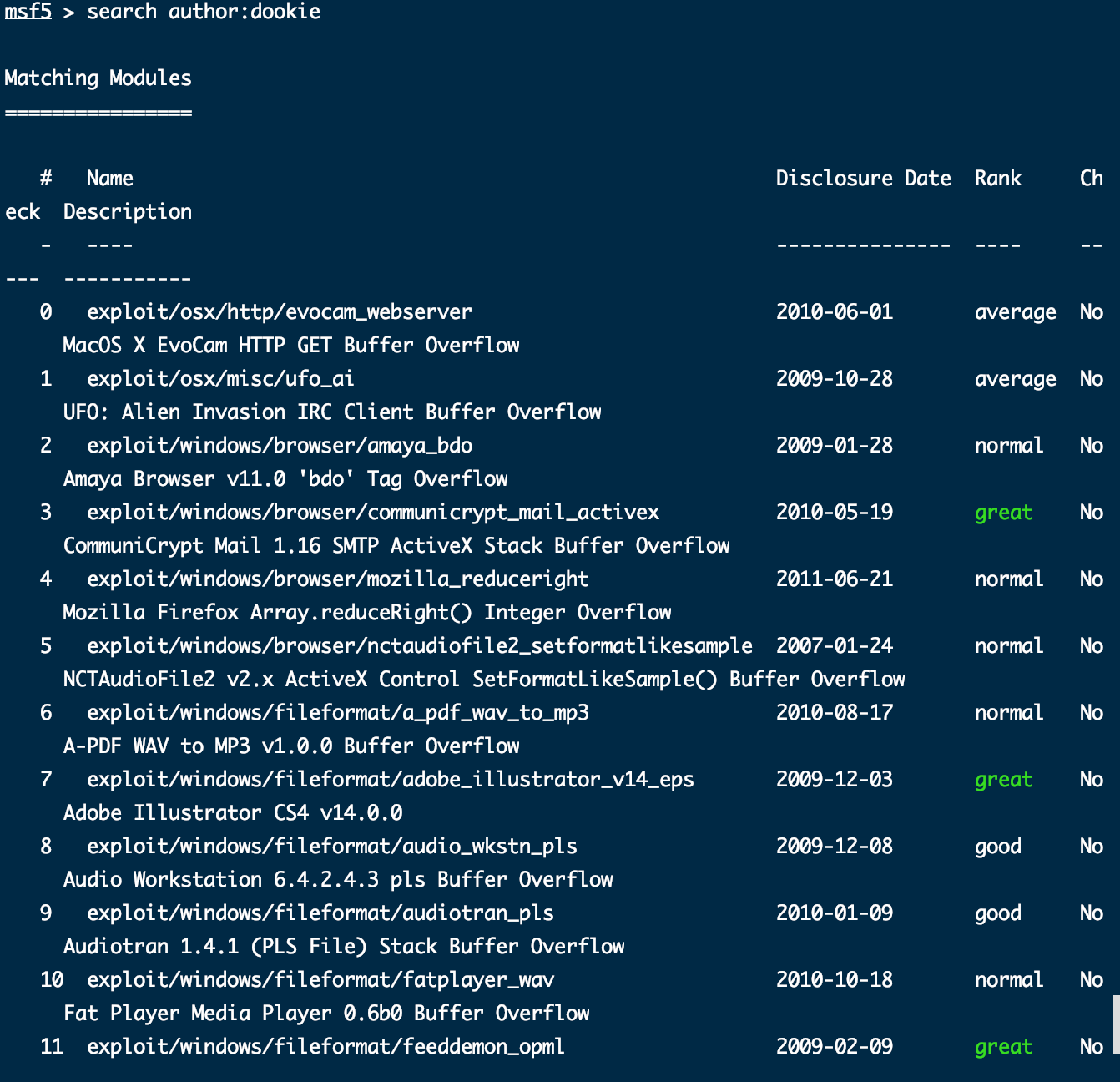This screenshot has height=1082, width=1120.
Task: Click green 'great' rank for feeddemon_opml
Action: [x=1004, y=1048]
